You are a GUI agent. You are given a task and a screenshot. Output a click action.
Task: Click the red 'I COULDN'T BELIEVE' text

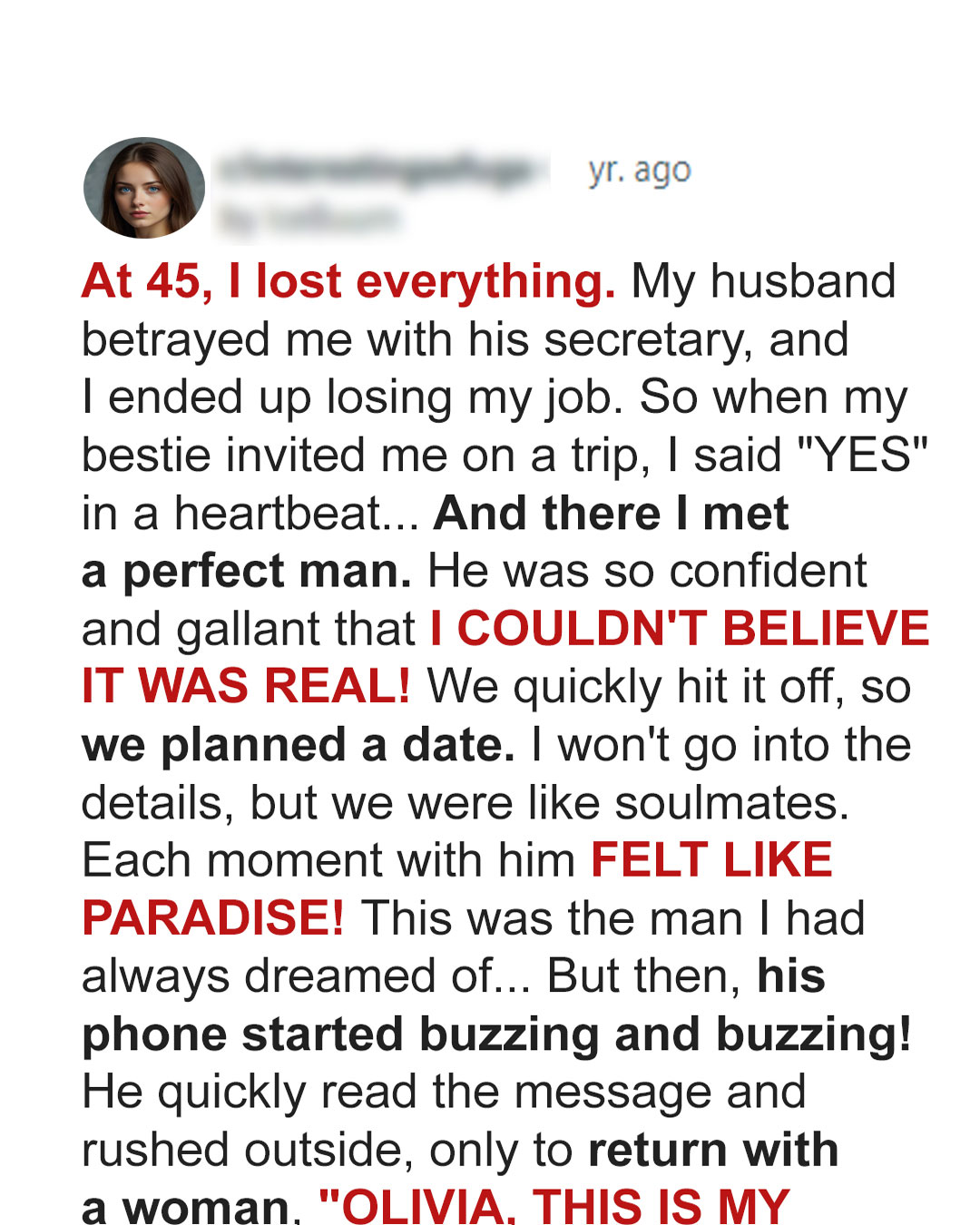(x=680, y=628)
